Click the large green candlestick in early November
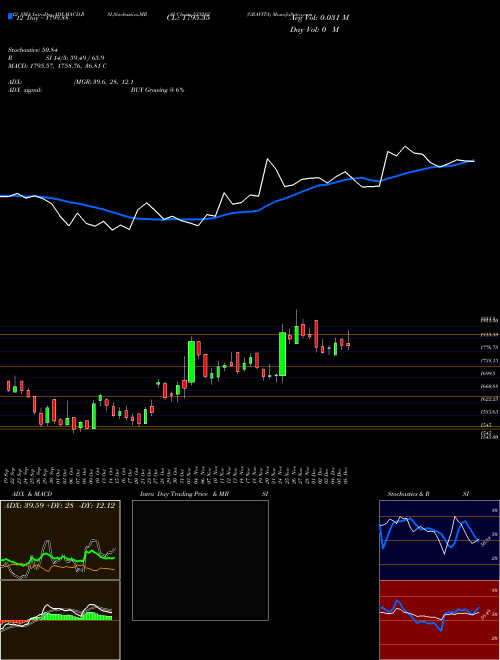The width and height of the screenshot is (500, 660). tap(191, 362)
